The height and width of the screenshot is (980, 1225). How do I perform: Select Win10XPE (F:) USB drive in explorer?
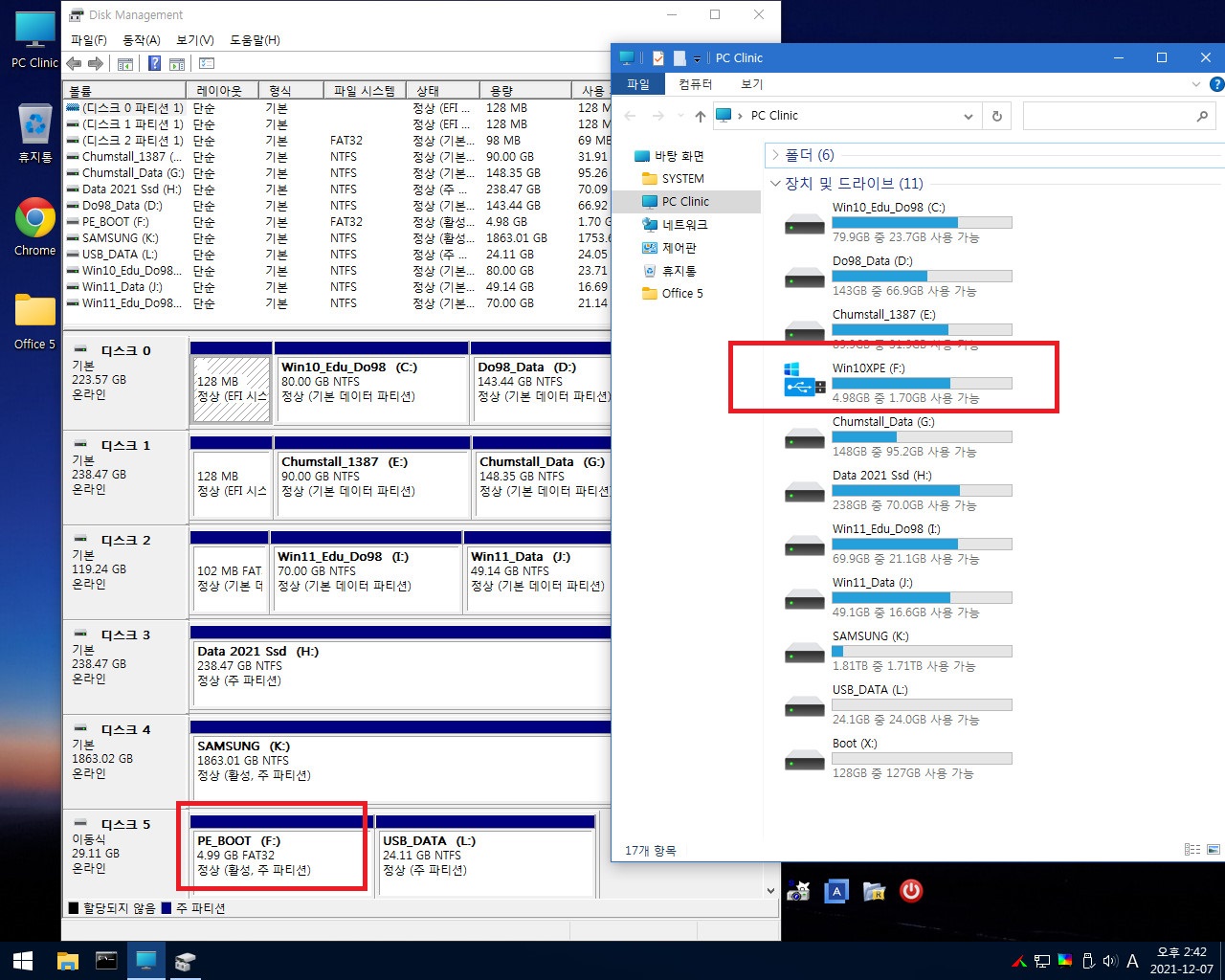(897, 383)
